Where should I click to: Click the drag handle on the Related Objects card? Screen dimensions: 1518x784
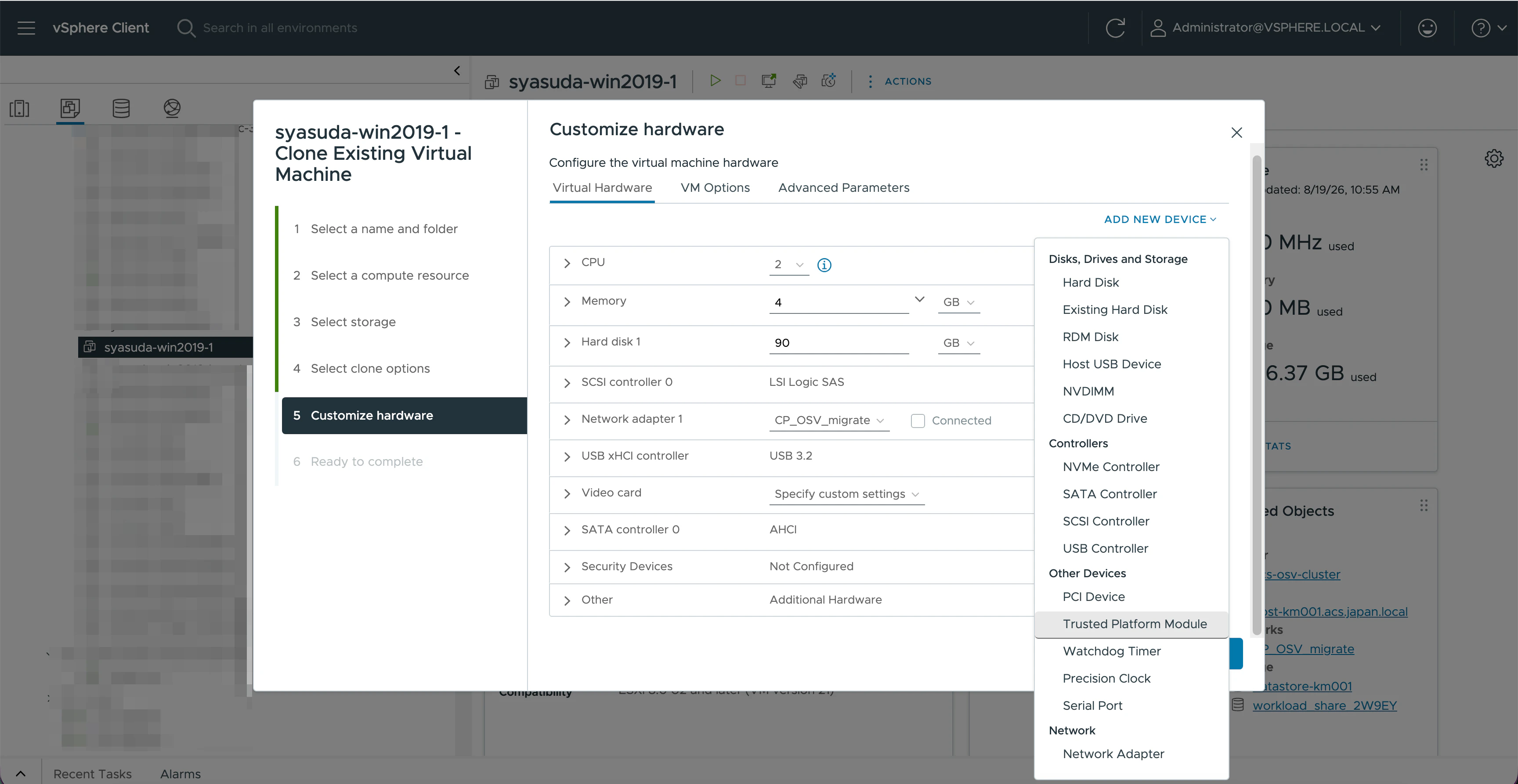(1424, 505)
